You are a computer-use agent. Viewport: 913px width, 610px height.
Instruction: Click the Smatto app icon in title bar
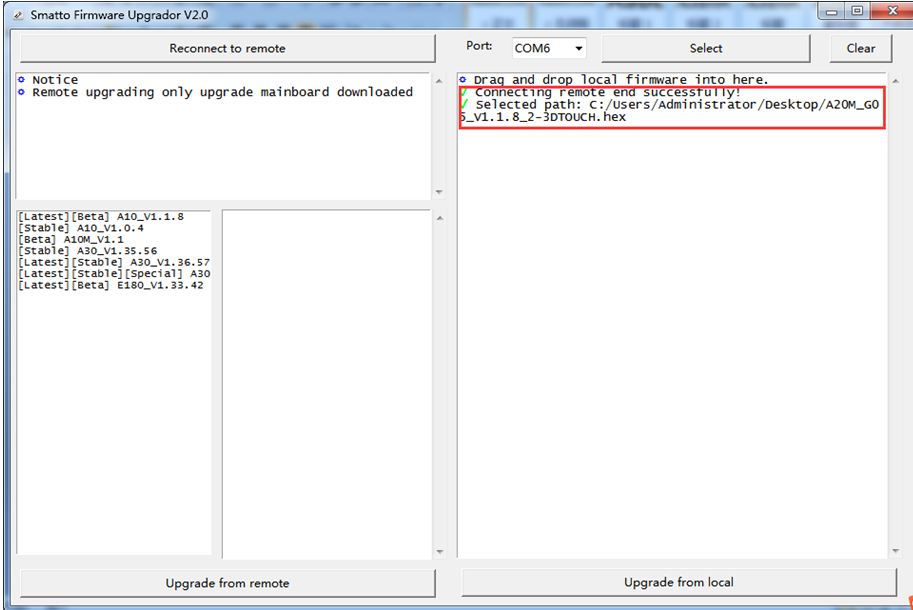tap(17, 16)
